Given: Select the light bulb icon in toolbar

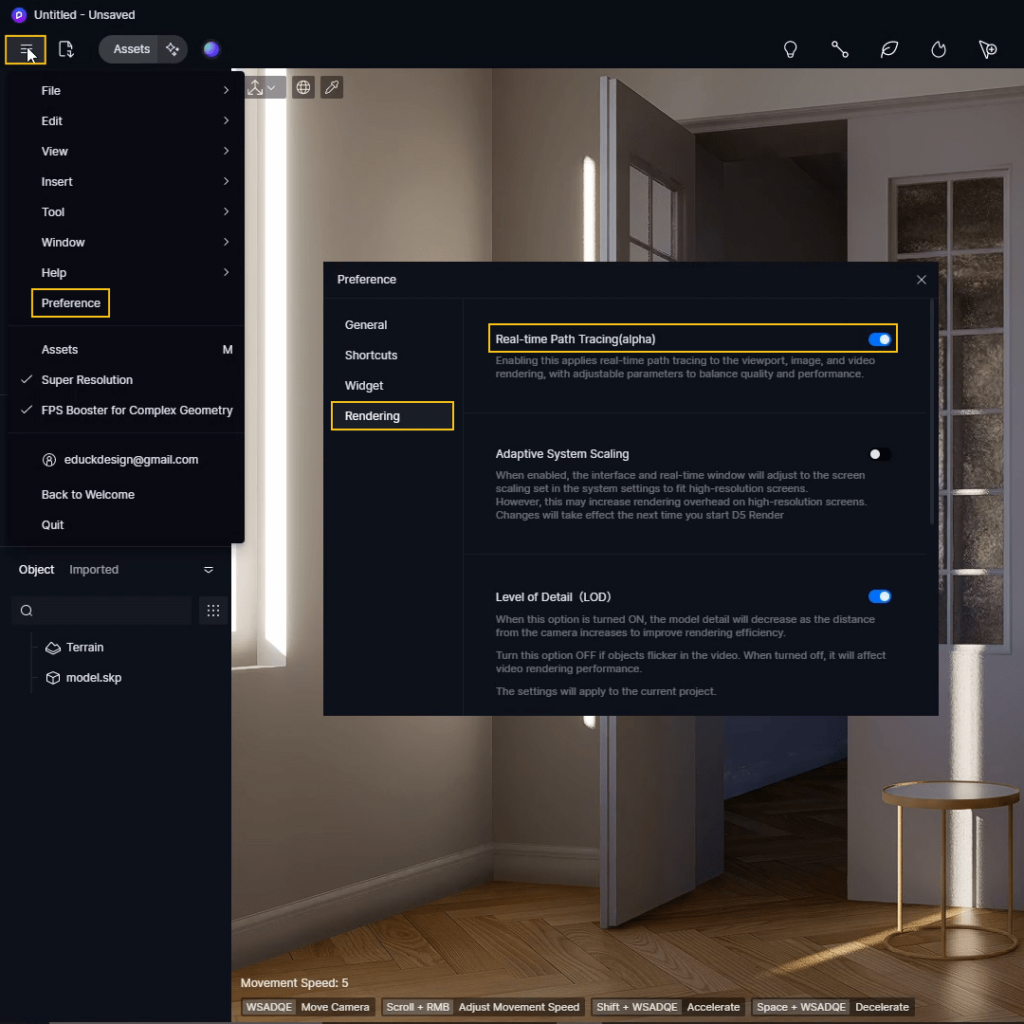Looking at the screenshot, I should [790, 49].
